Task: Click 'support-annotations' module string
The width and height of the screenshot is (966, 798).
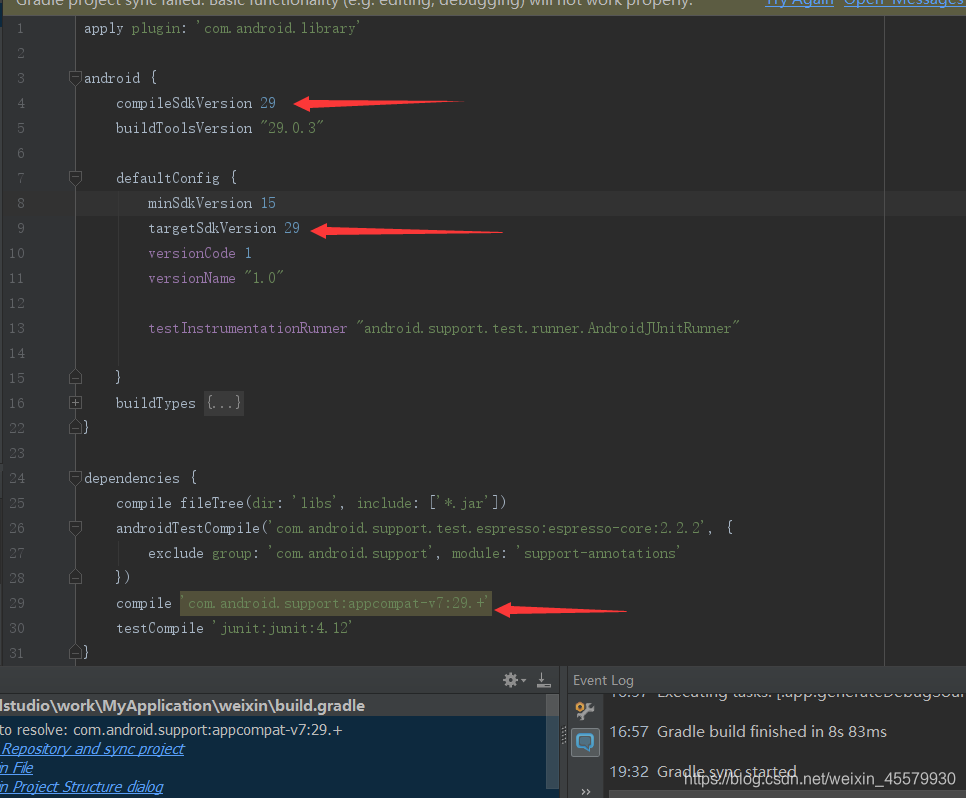Action: (x=598, y=553)
